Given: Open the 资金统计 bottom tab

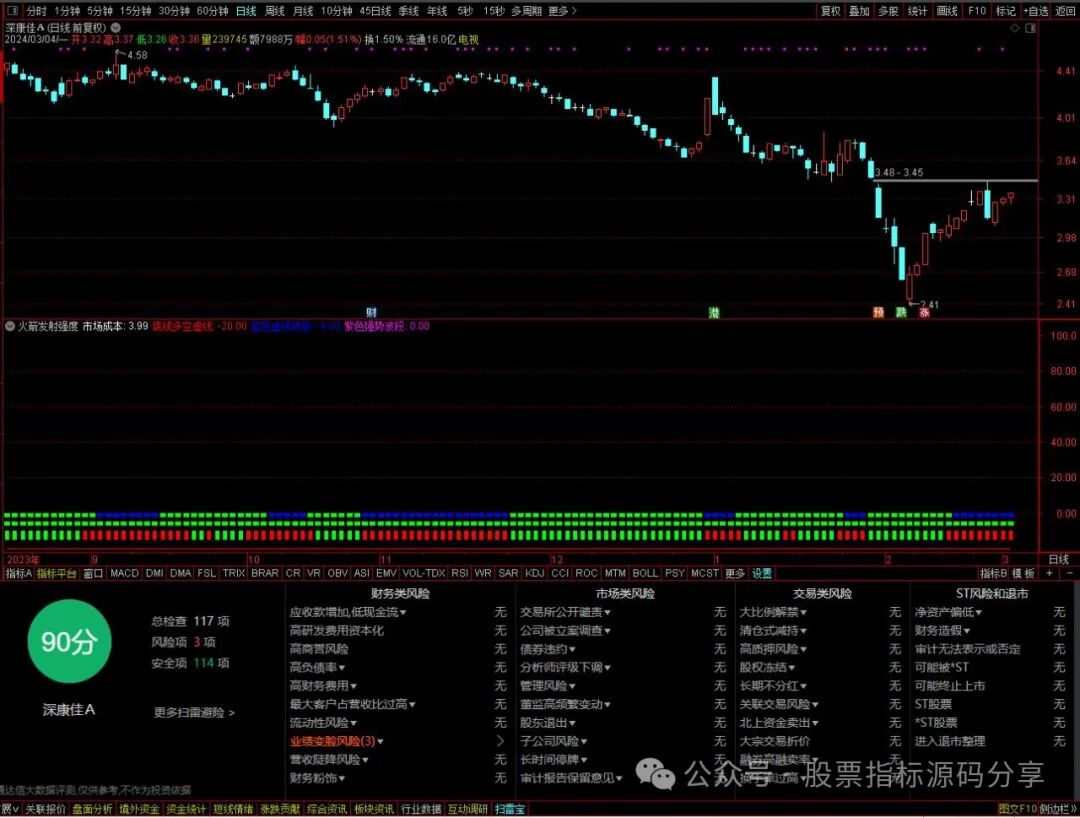Looking at the screenshot, I should click(x=185, y=809).
